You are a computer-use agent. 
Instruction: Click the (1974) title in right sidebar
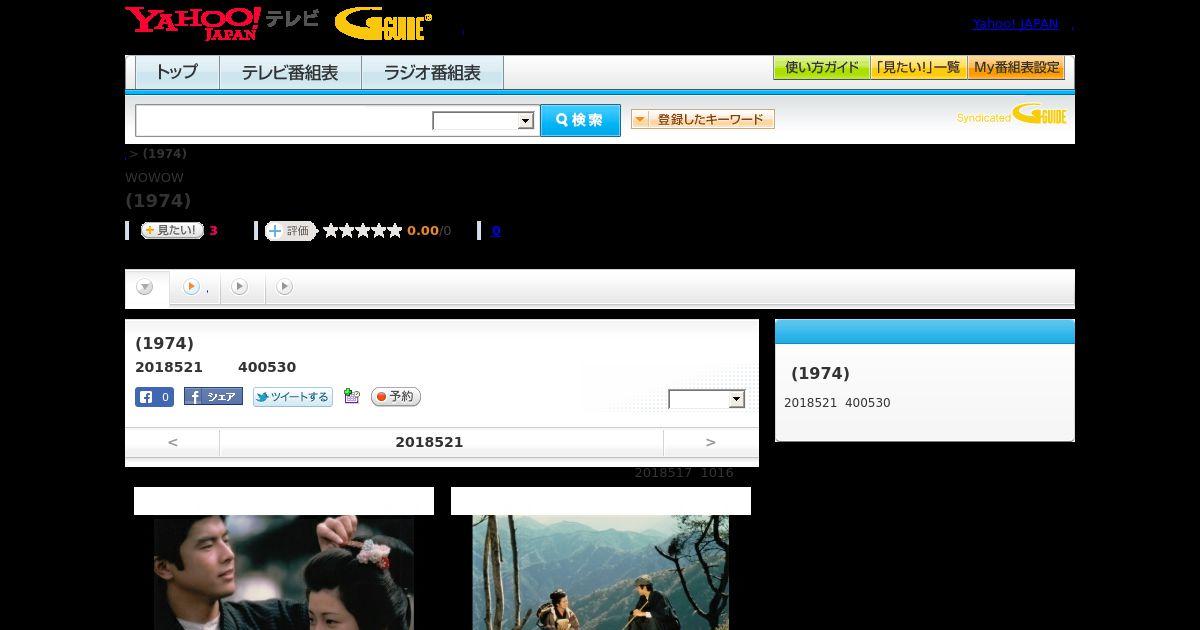[820, 373]
